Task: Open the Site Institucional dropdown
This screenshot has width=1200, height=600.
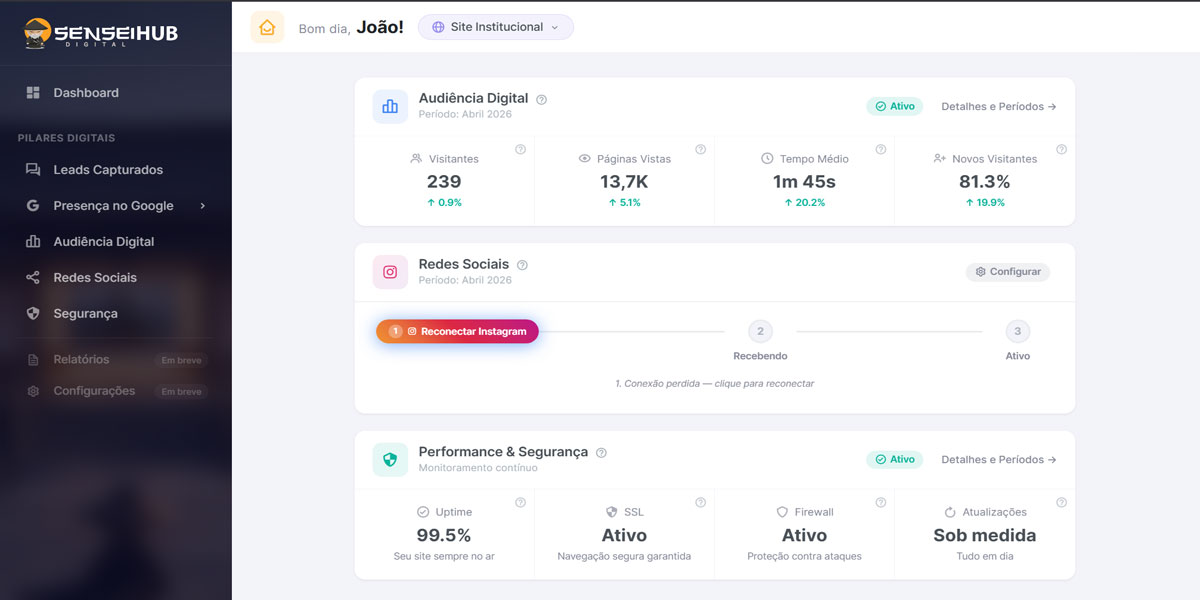Action: pyautogui.click(x=495, y=27)
